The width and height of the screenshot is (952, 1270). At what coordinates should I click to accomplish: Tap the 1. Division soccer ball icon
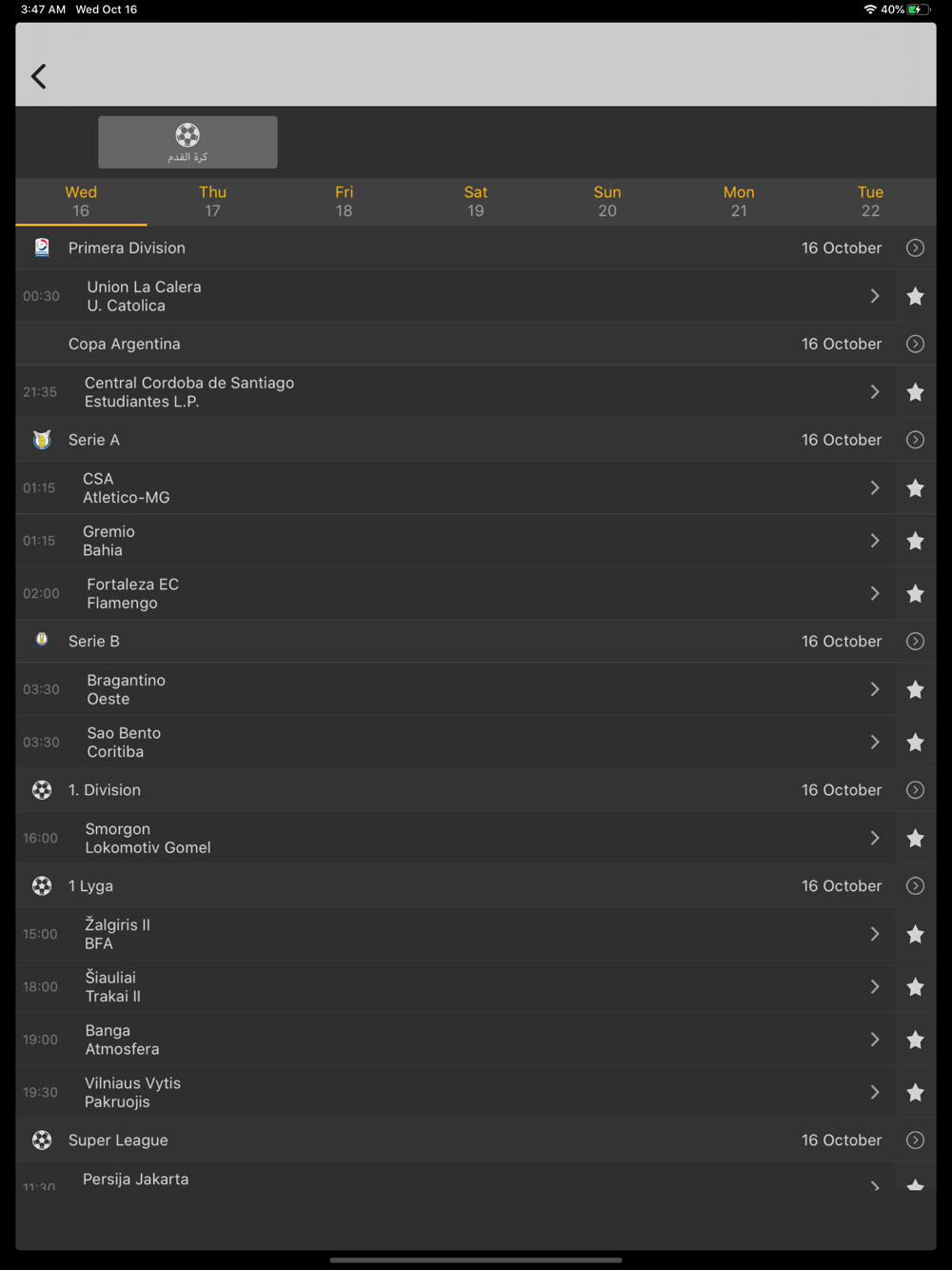42,790
